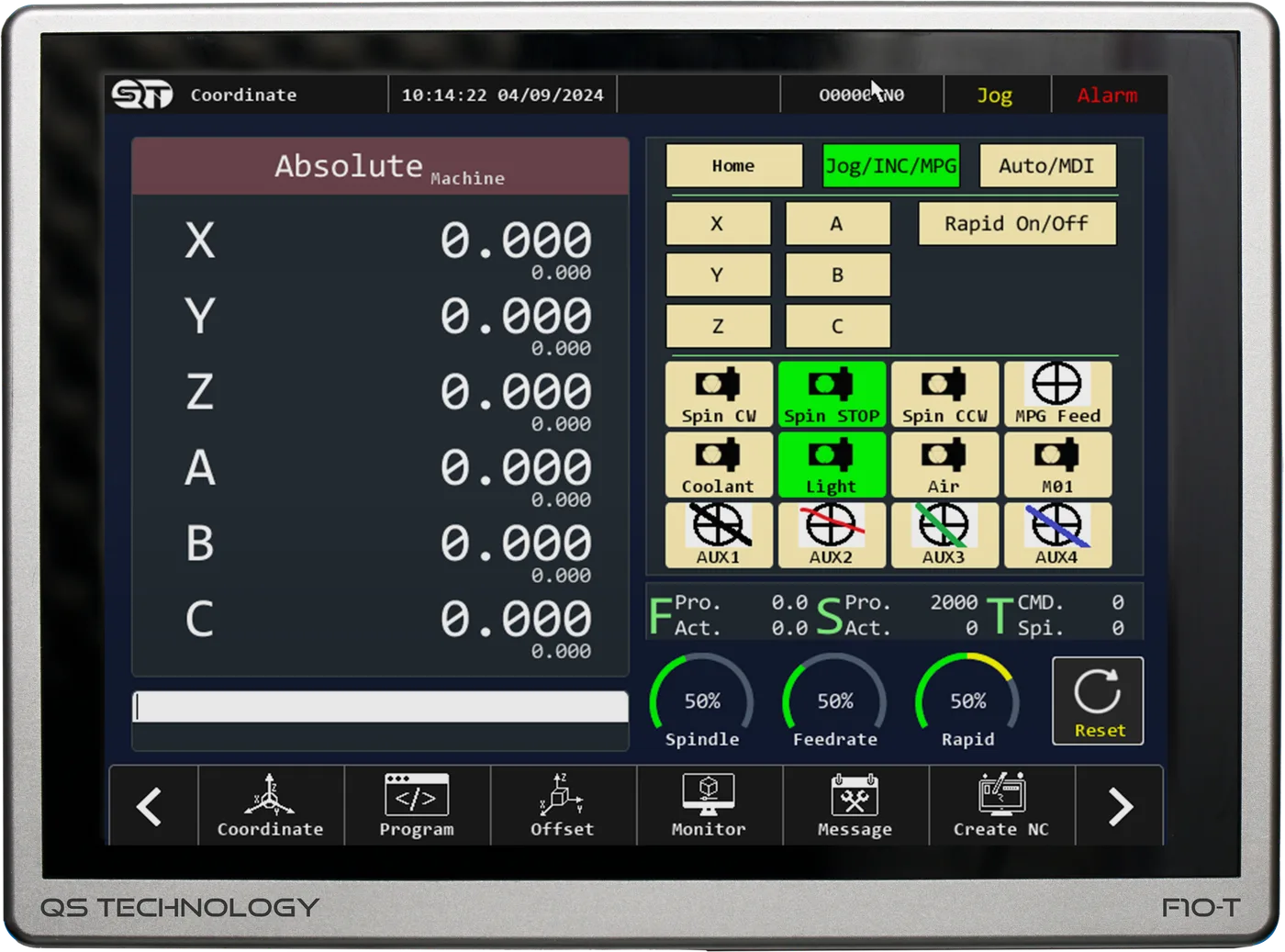Go to next bottom menu page arrow
This screenshot has width=1285, height=952.
pos(1119,807)
